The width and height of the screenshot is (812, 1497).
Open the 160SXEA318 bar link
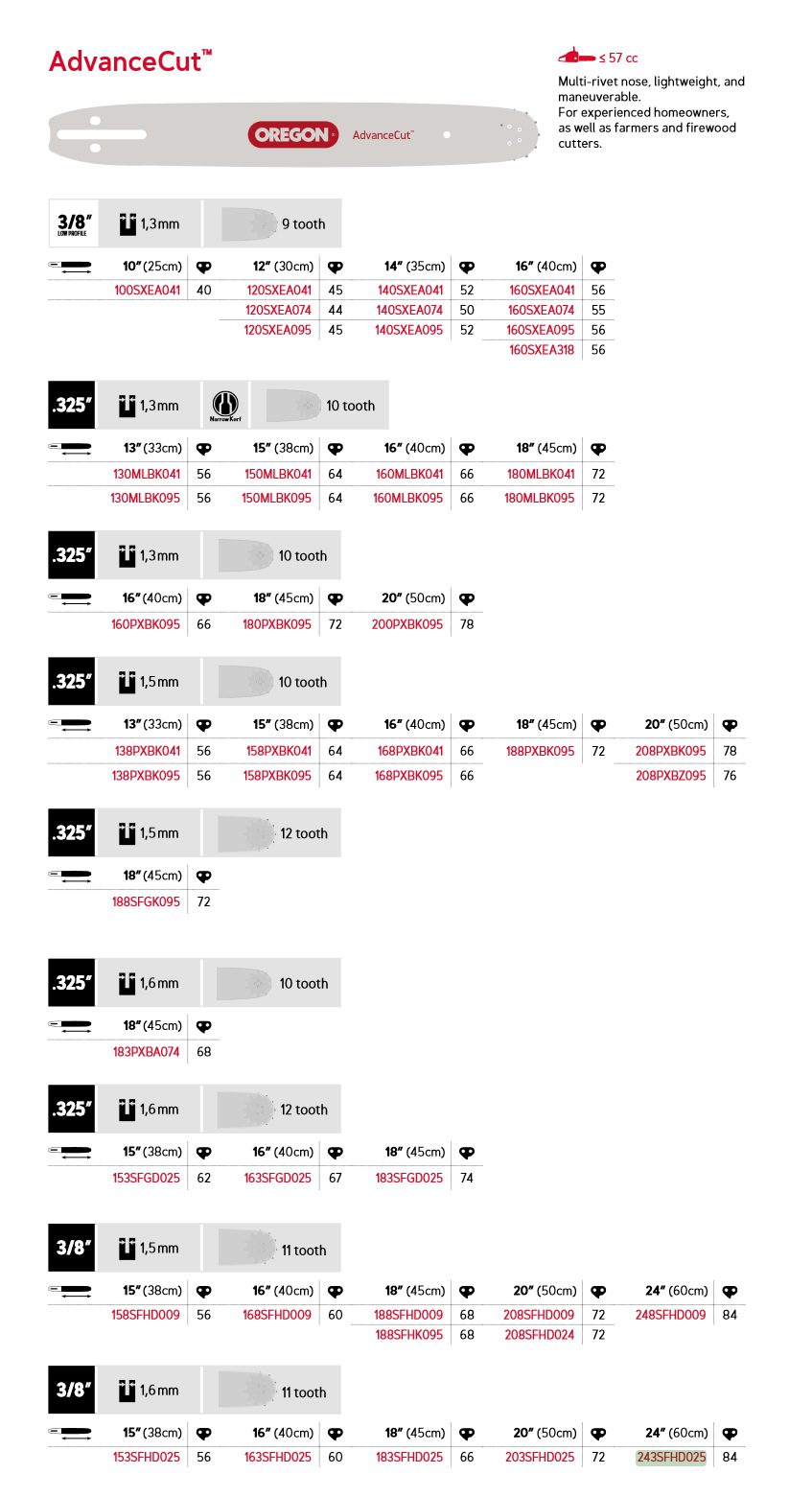pyautogui.click(x=542, y=350)
